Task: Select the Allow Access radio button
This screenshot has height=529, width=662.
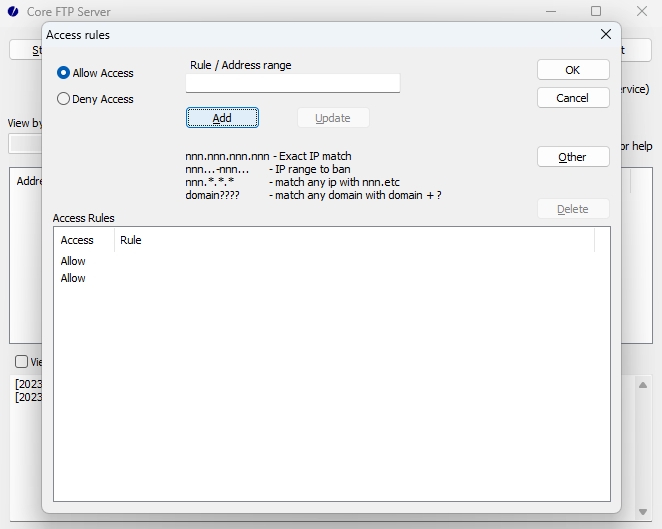Action: 64,73
